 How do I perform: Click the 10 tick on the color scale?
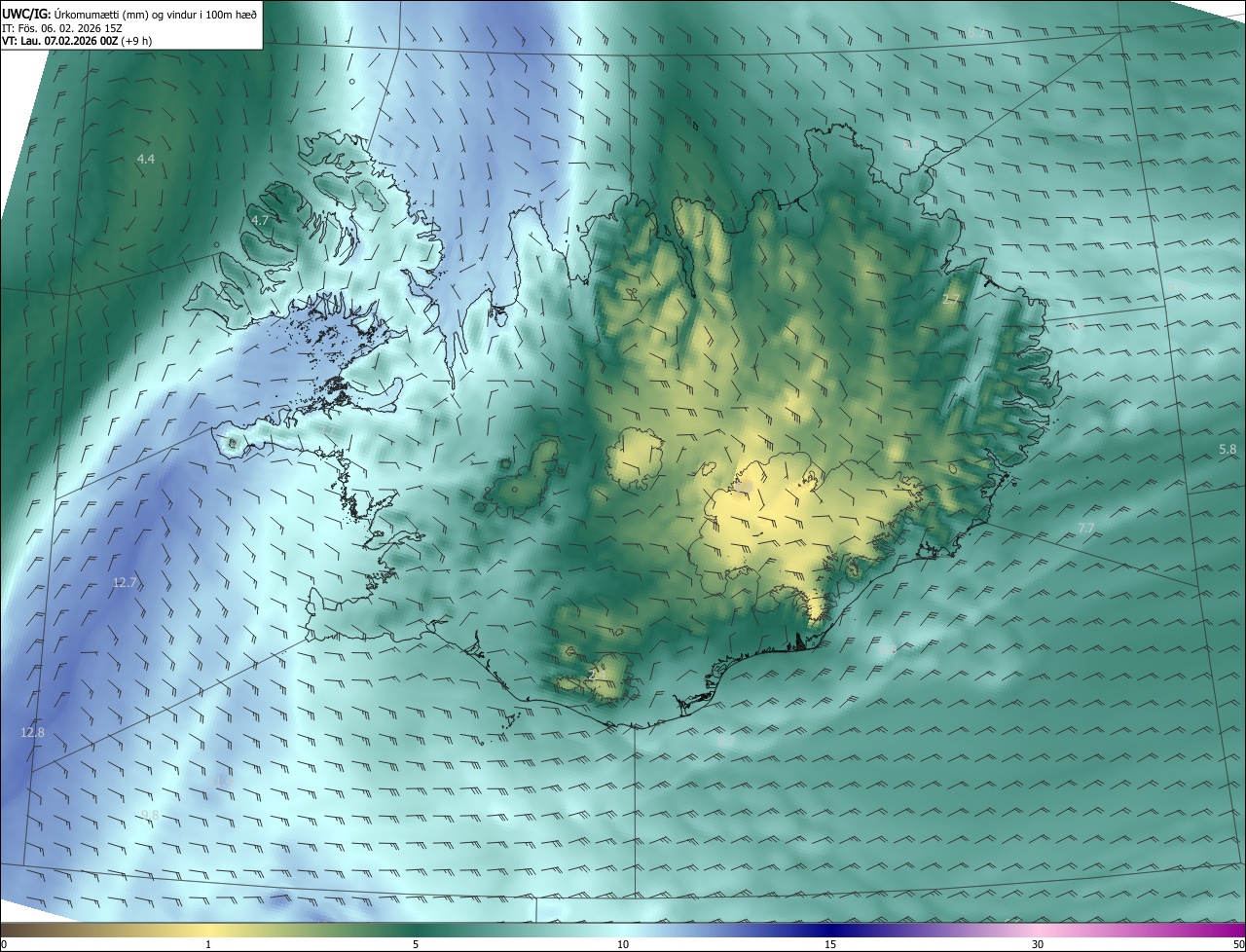pyautogui.click(x=623, y=944)
